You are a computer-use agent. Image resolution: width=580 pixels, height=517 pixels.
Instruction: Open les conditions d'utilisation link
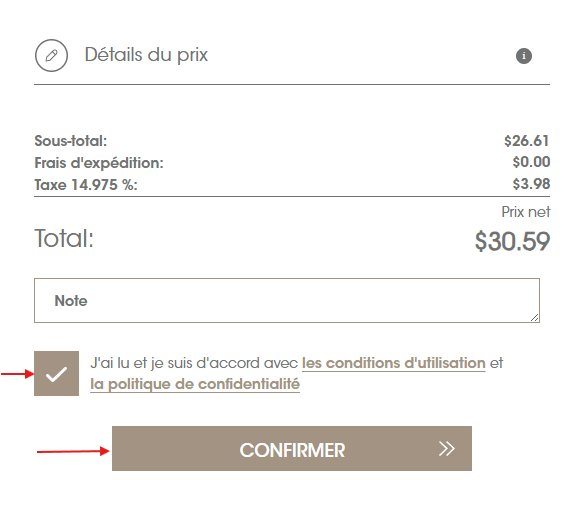click(394, 363)
